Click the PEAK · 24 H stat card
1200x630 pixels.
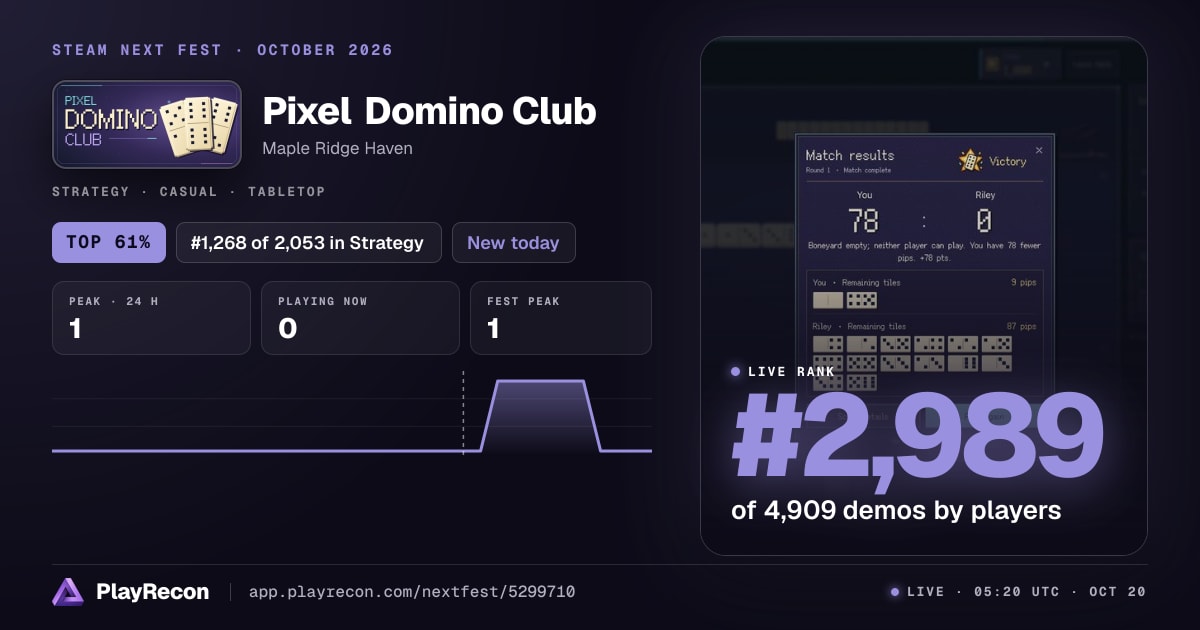point(151,318)
